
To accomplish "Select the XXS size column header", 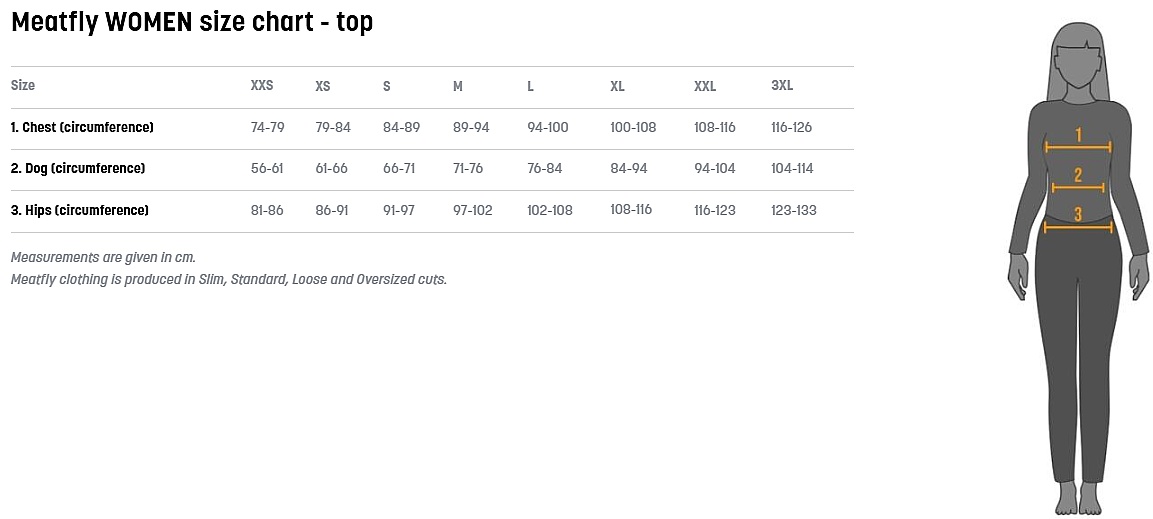I will click(262, 86).
